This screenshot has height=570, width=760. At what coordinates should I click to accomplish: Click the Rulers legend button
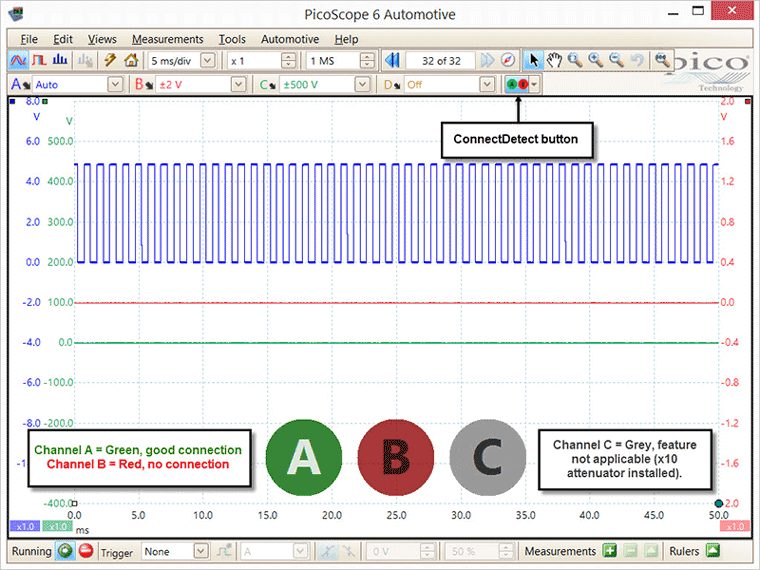coord(712,551)
